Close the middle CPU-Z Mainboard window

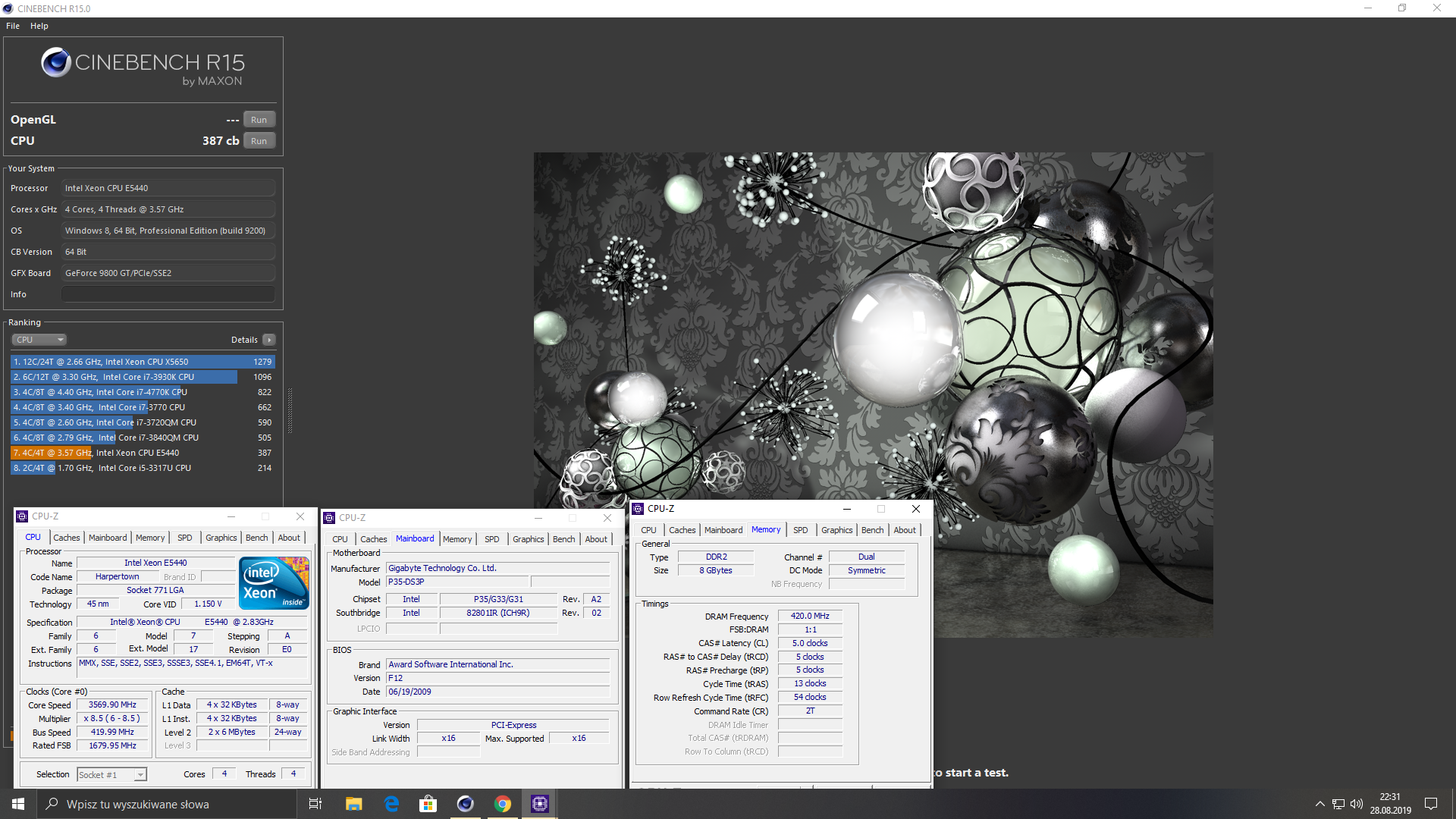[x=607, y=518]
